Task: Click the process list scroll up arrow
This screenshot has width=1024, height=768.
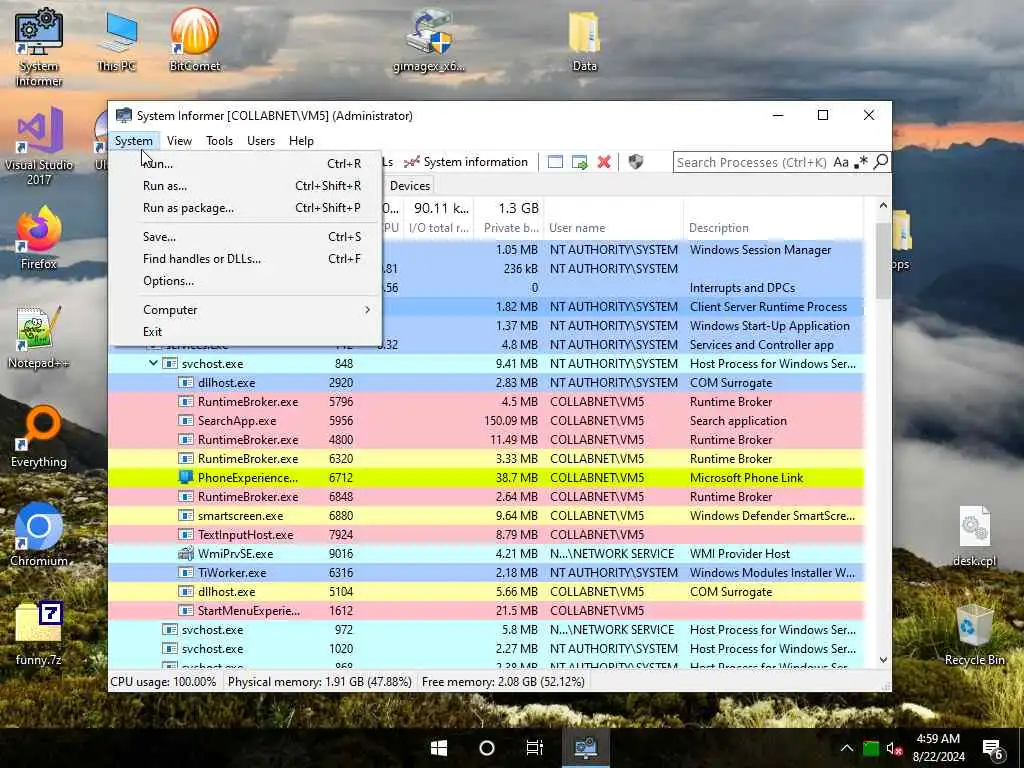Action: coord(883,205)
